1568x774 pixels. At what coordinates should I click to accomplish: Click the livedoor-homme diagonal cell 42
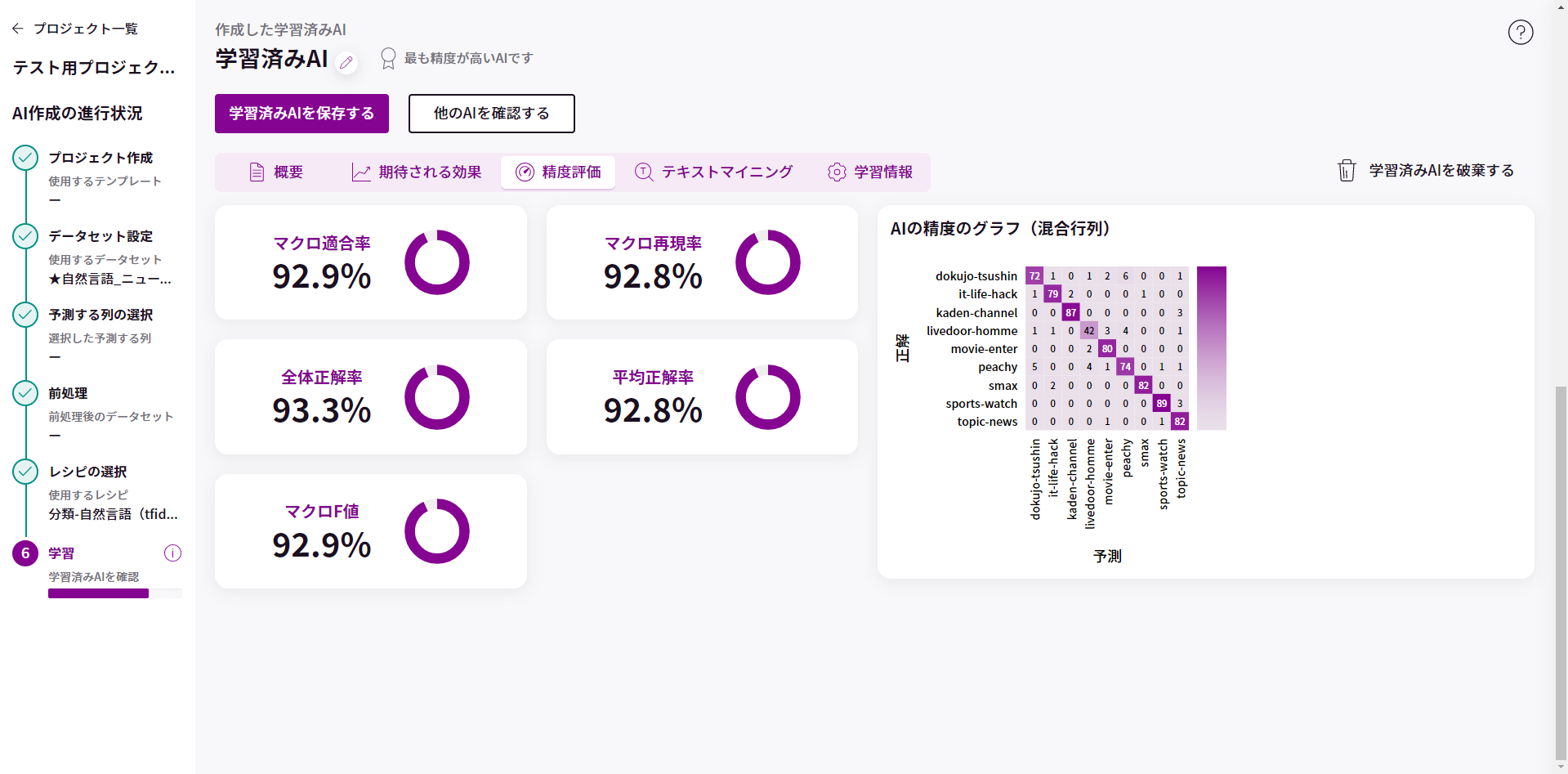click(x=1089, y=331)
